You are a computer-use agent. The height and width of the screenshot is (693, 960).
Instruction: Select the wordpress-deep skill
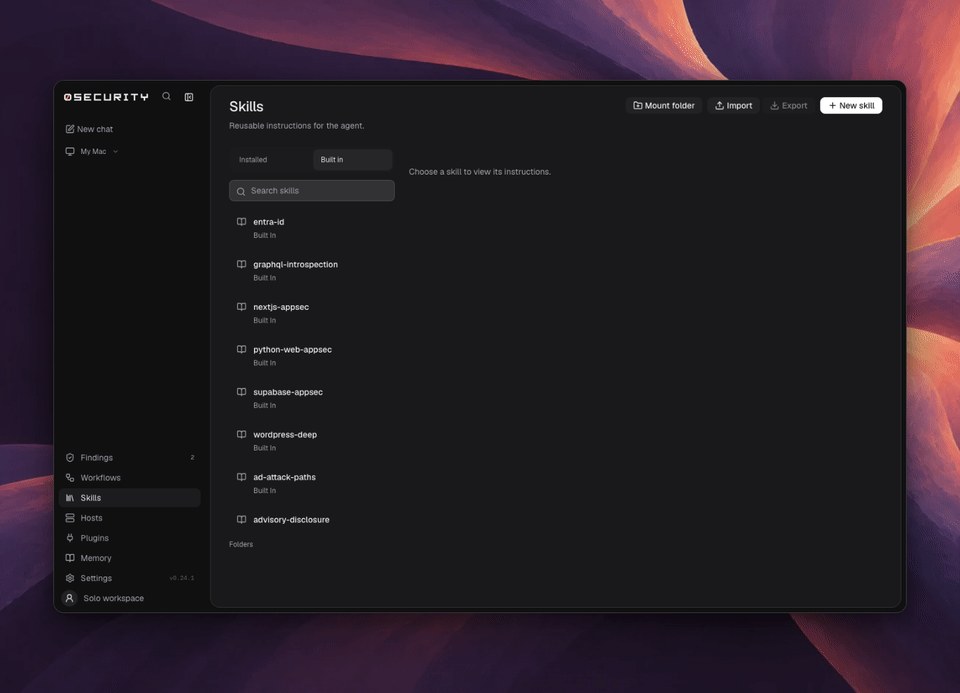coord(312,441)
